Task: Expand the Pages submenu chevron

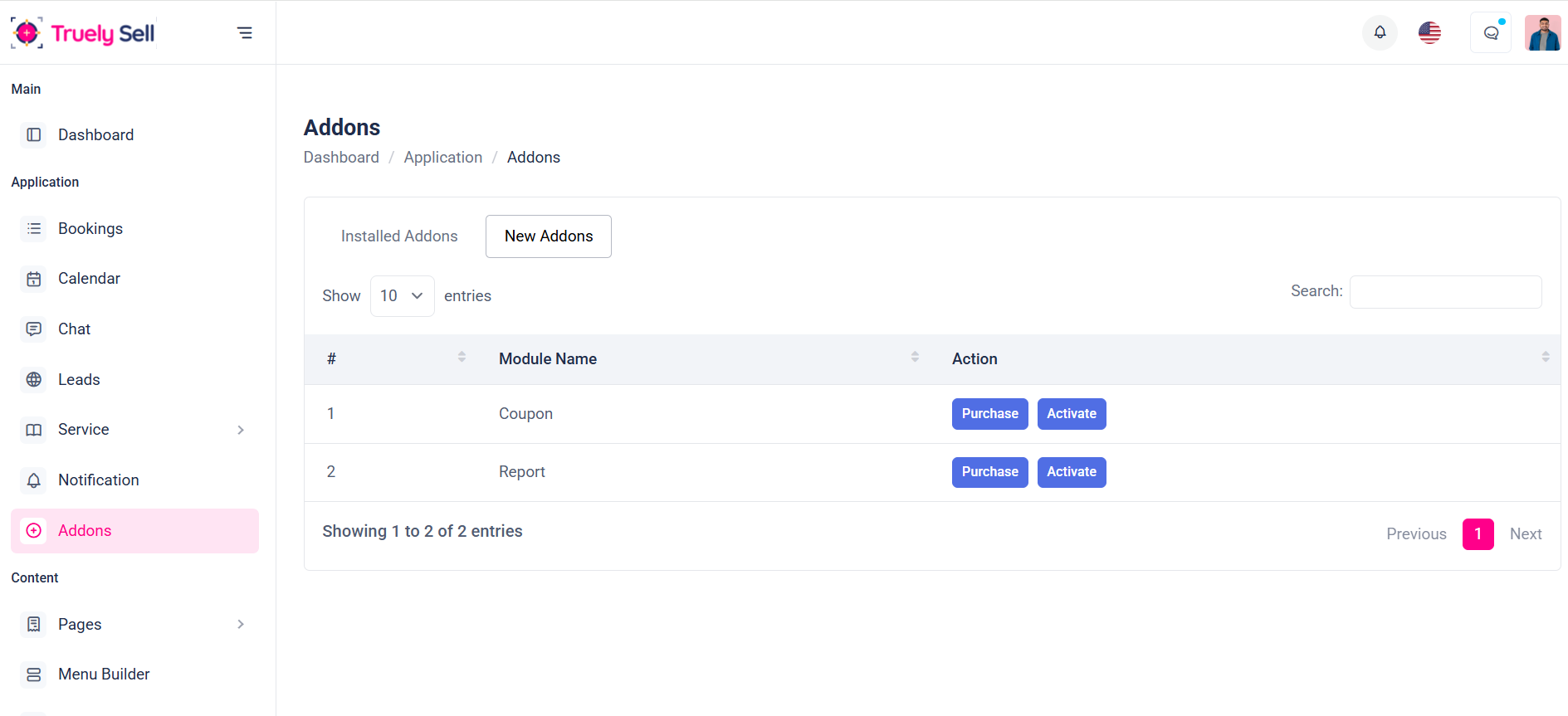Action: 241,624
